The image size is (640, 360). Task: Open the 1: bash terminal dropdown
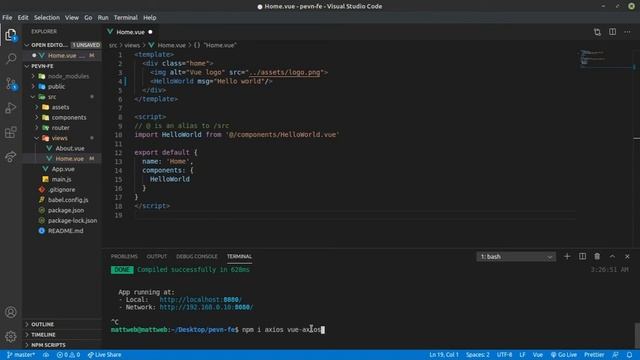[516, 257]
